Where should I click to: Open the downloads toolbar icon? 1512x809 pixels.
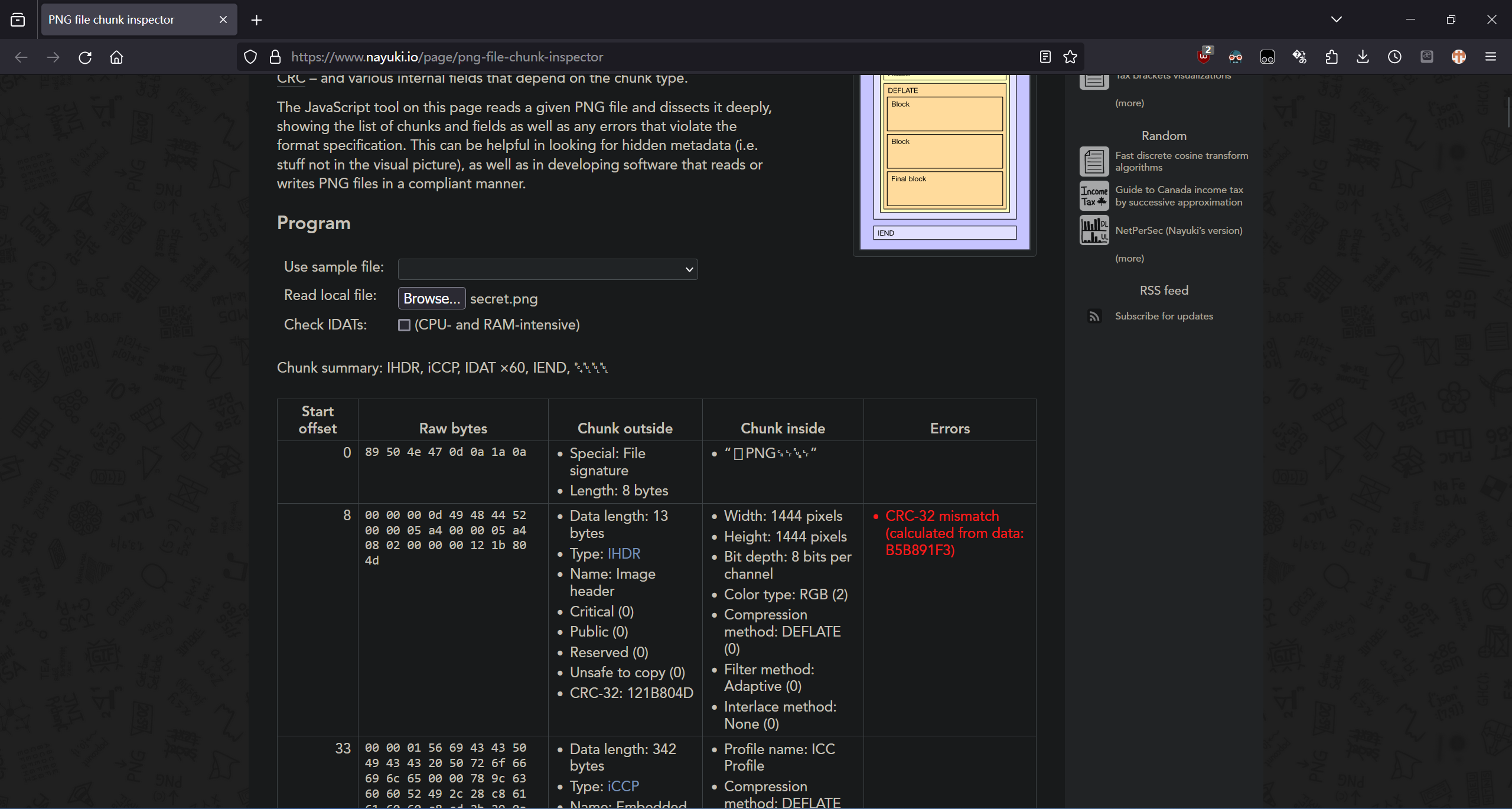coord(1363,57)
